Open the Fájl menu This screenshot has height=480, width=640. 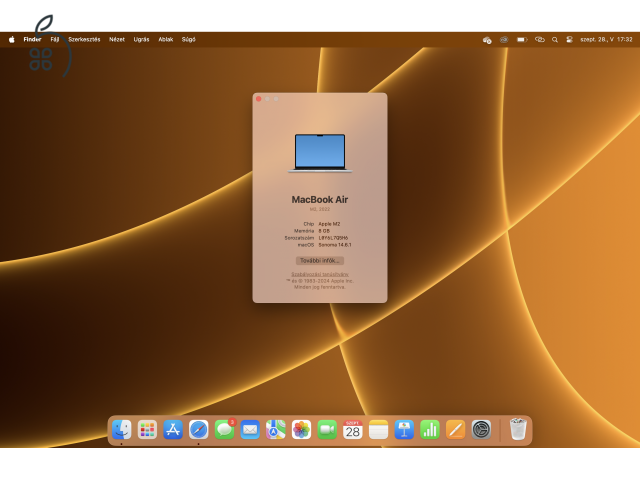(55, 40)
